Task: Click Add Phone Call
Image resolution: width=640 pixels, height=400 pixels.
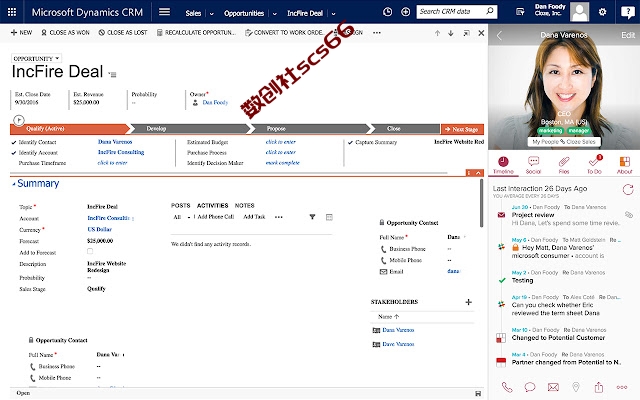Action: [214, 217]
